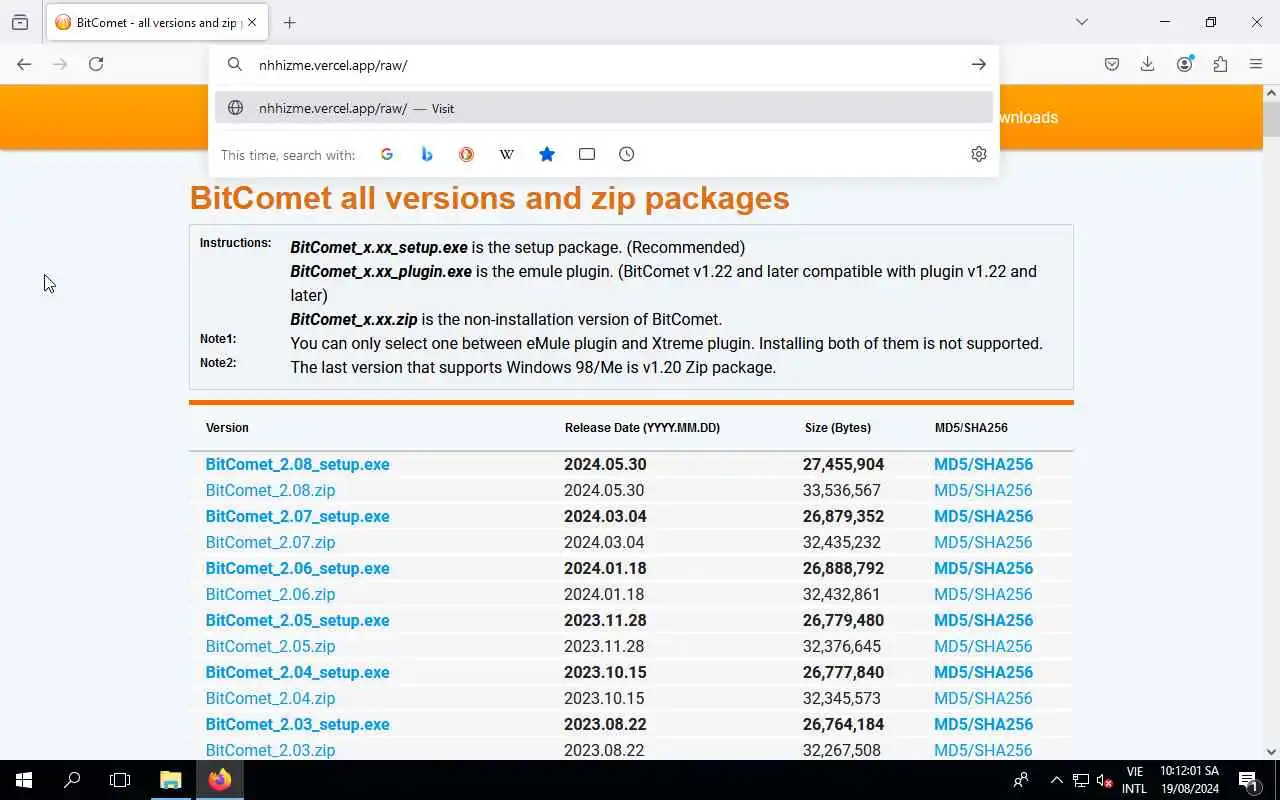Download BitComet_2.04_setup.exe

(x=297, y=672)
